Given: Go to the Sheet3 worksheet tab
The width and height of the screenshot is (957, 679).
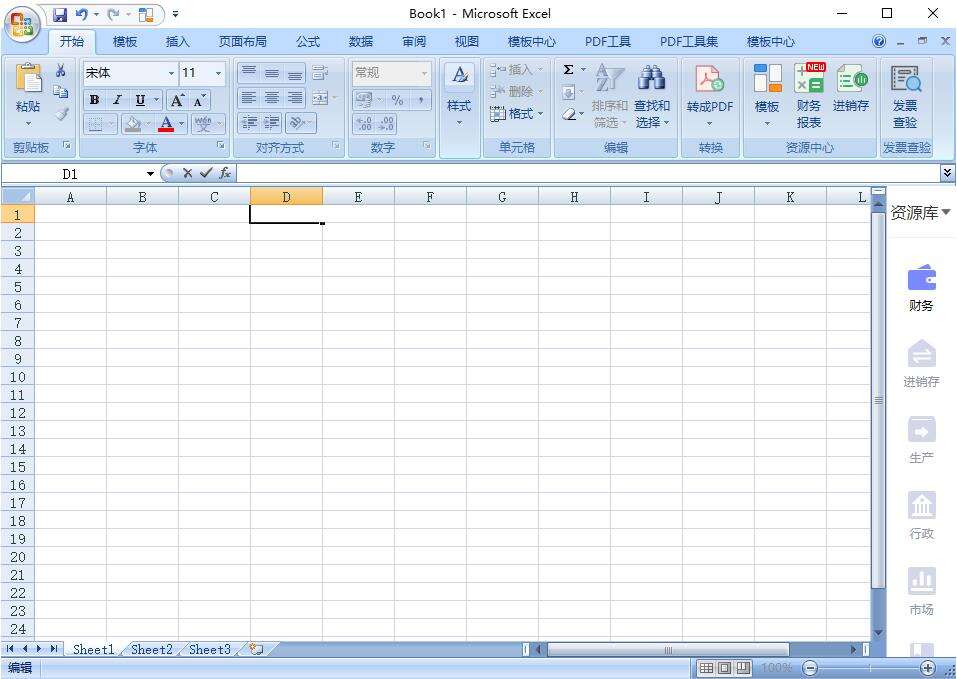Looking at the screenshot, I should [x=209, y=650].
